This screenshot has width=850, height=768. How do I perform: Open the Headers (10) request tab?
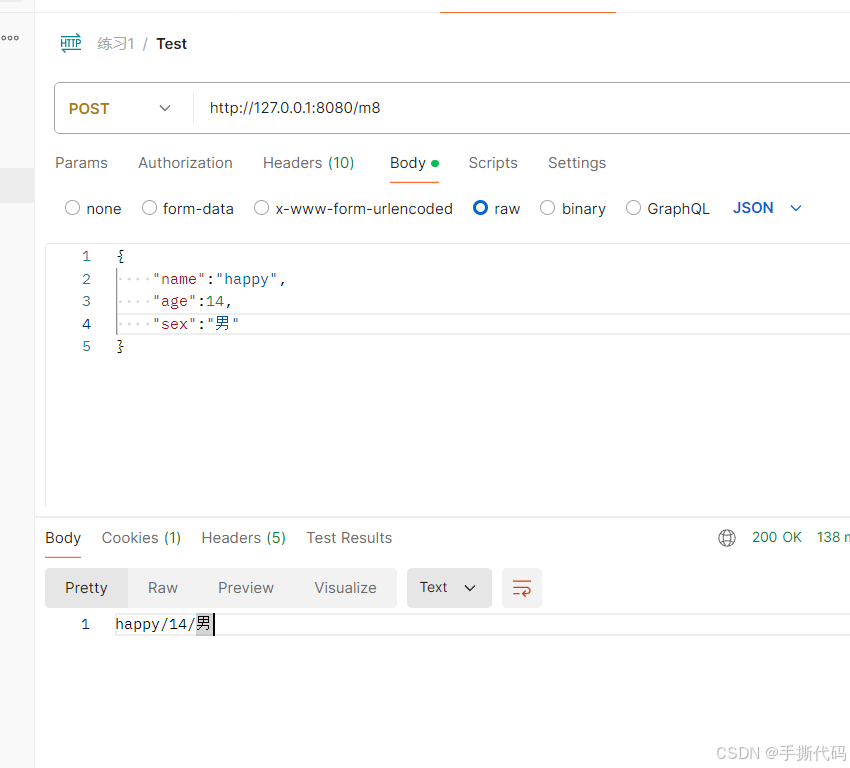308,163
